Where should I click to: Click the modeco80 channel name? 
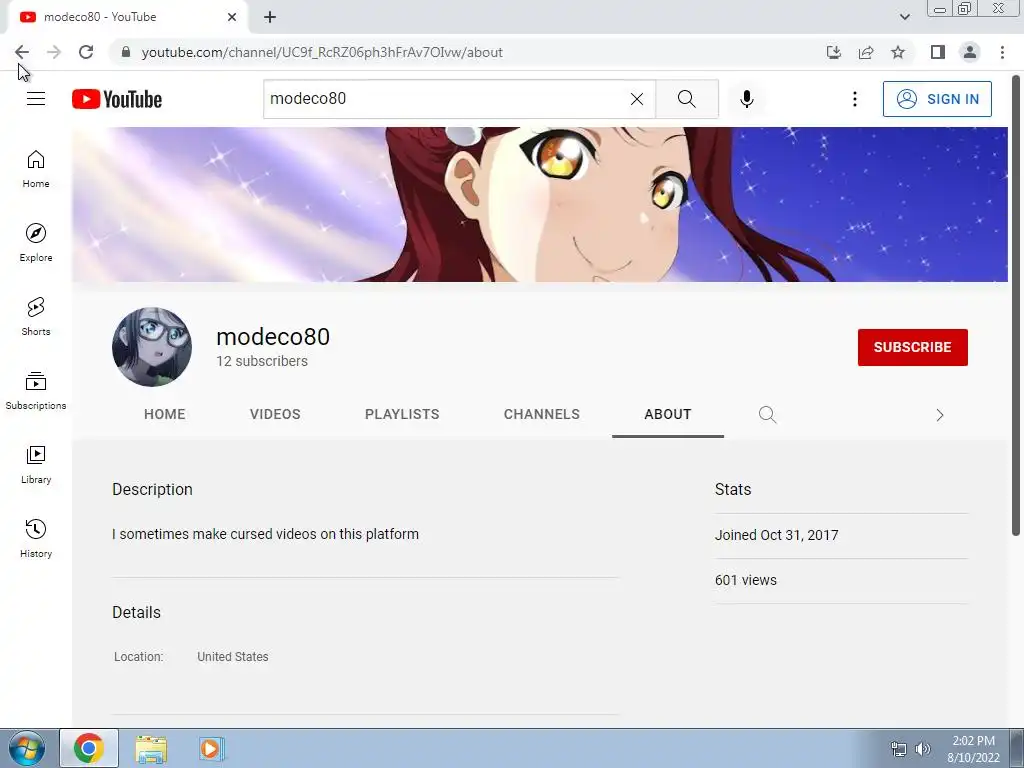coord(273,337)
